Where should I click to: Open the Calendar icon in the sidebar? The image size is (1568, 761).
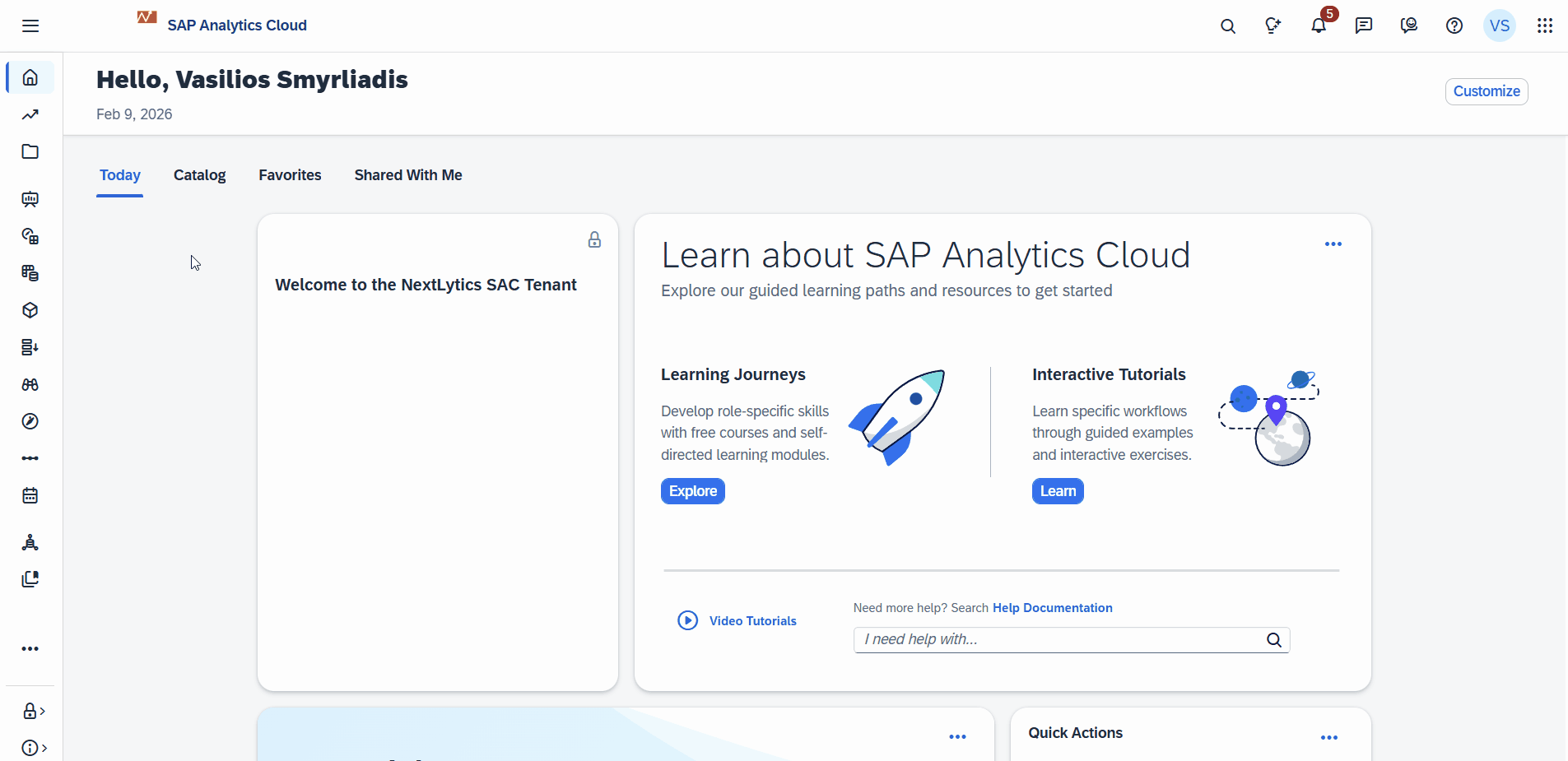click(x=30, y=495)
